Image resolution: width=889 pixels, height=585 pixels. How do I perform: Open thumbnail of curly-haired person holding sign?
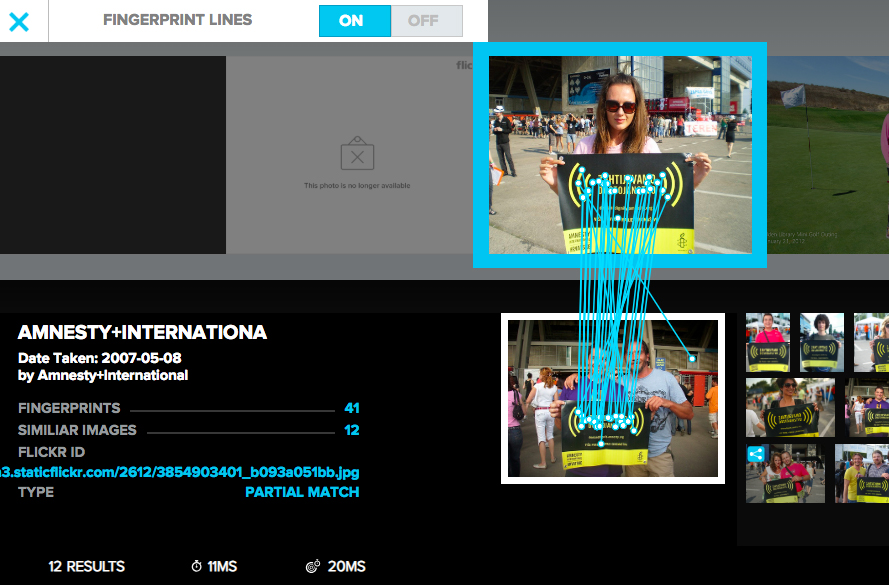[821, 342]
